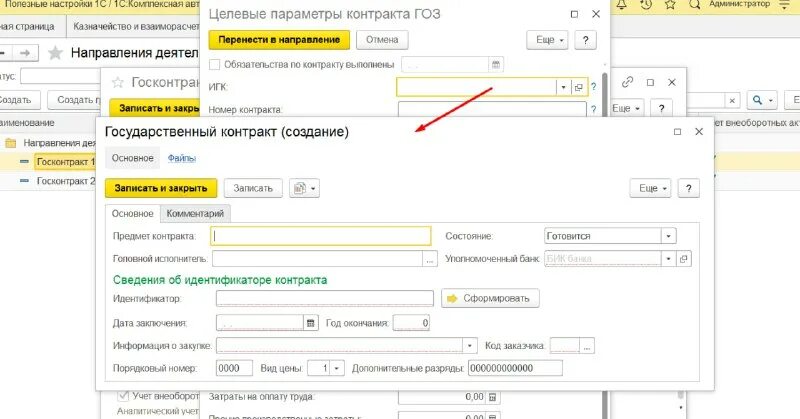Show the hint question mark for Номер контракта

tap(593, 109)
